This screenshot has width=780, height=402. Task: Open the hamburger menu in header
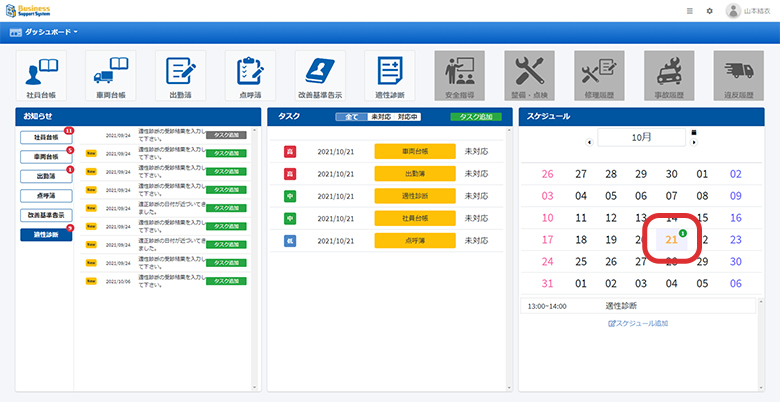(x=690, y=11)
